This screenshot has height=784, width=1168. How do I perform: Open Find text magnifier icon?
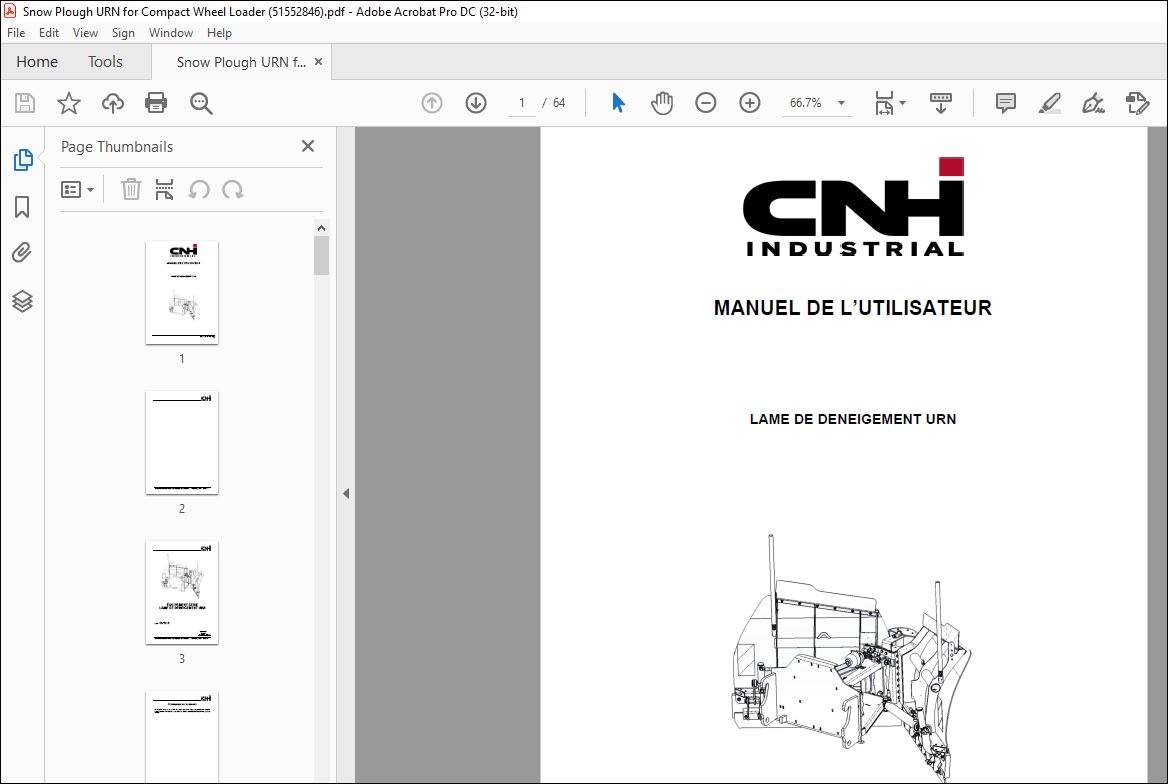(x=201, y=104)
